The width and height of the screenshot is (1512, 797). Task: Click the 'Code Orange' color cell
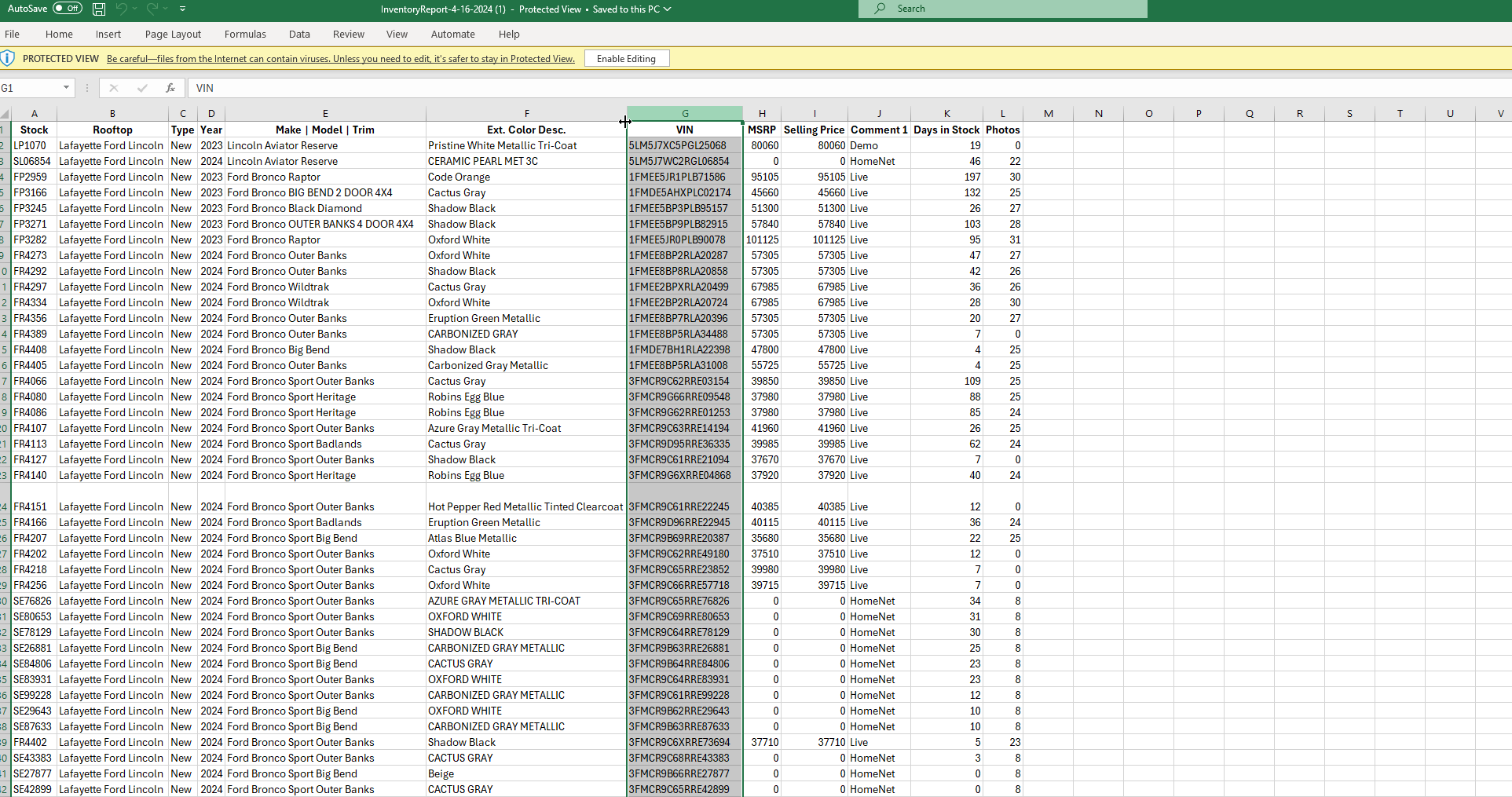(x=526, y=177)
